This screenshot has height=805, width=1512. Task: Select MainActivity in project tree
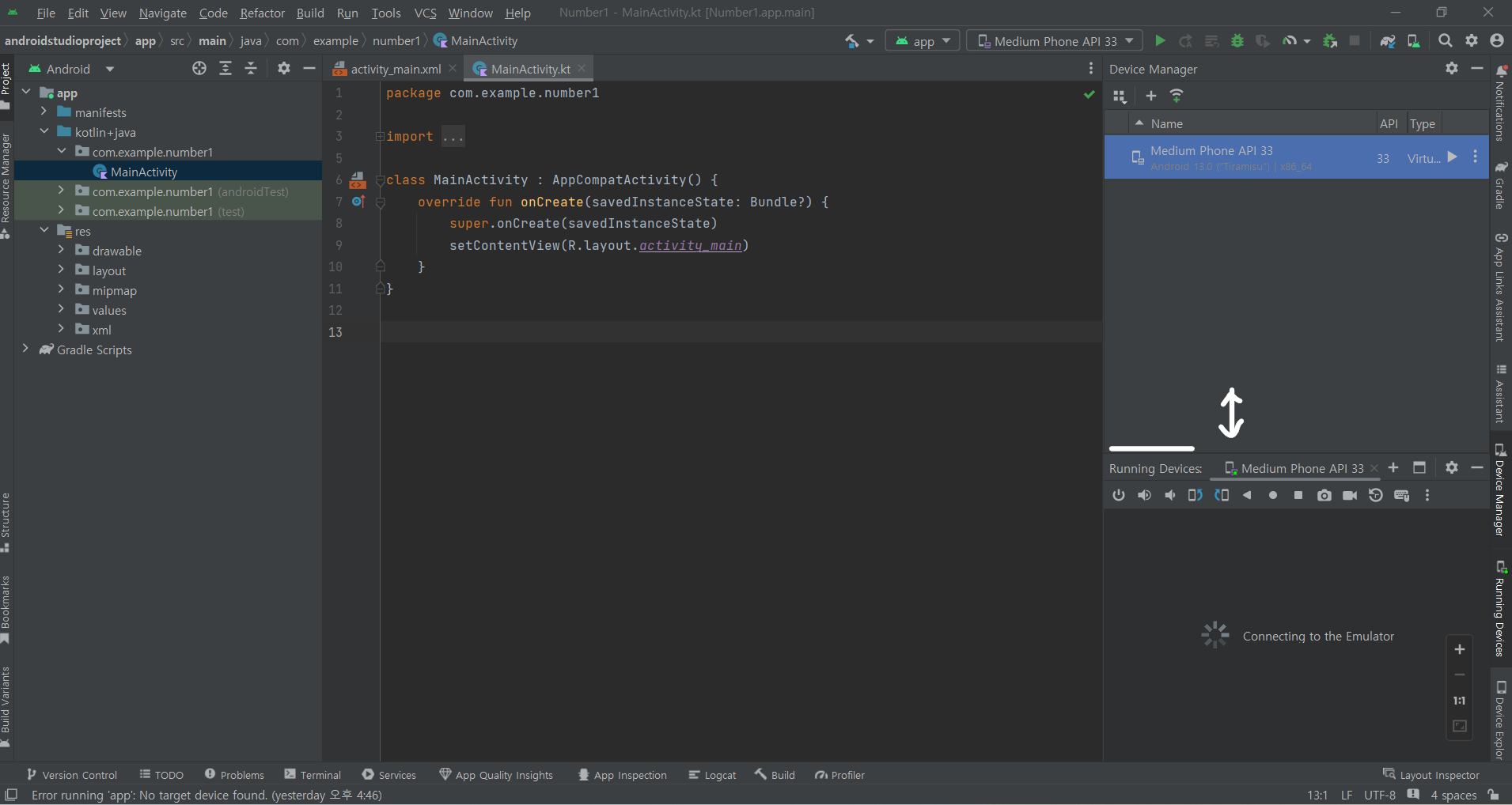[x=144, y=172]
